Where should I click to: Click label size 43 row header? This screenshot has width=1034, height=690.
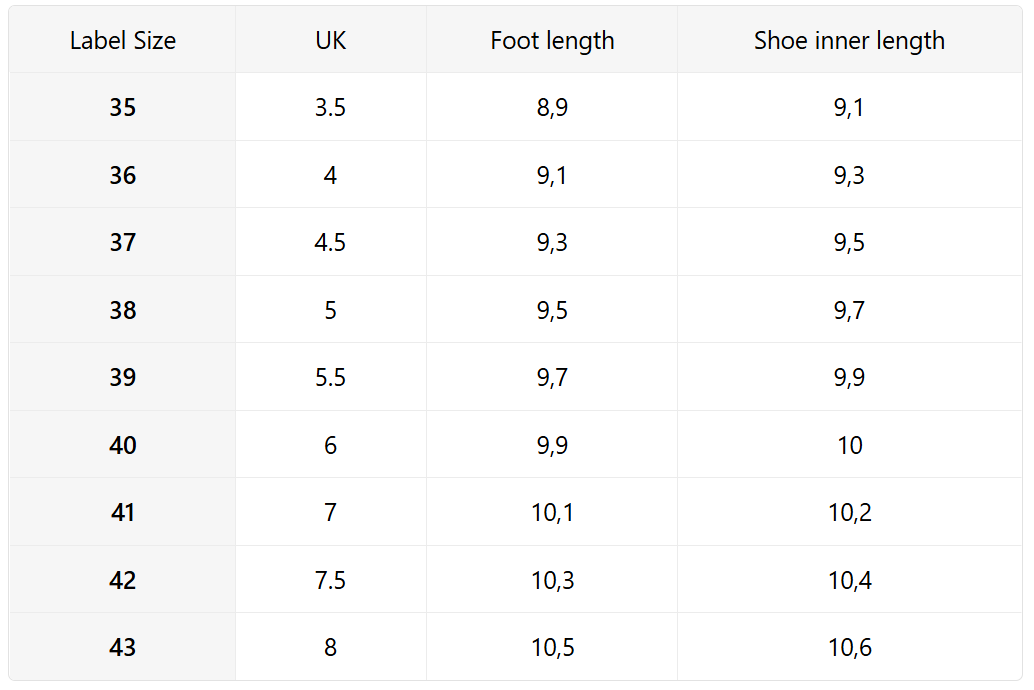[123, 648]
